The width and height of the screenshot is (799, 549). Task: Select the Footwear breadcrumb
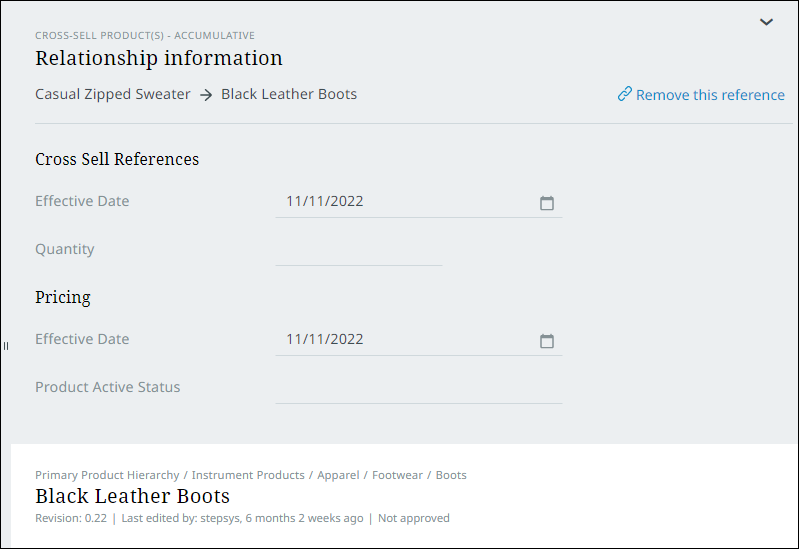[x=397, y=475]
